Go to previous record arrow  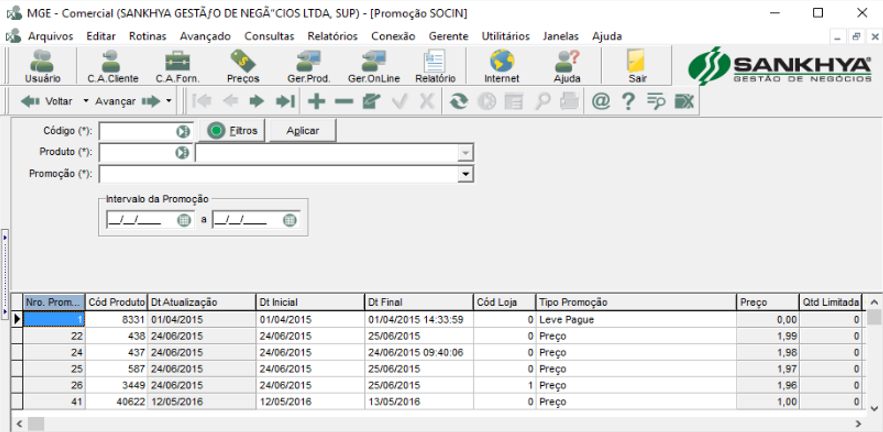tap(230, 101)
